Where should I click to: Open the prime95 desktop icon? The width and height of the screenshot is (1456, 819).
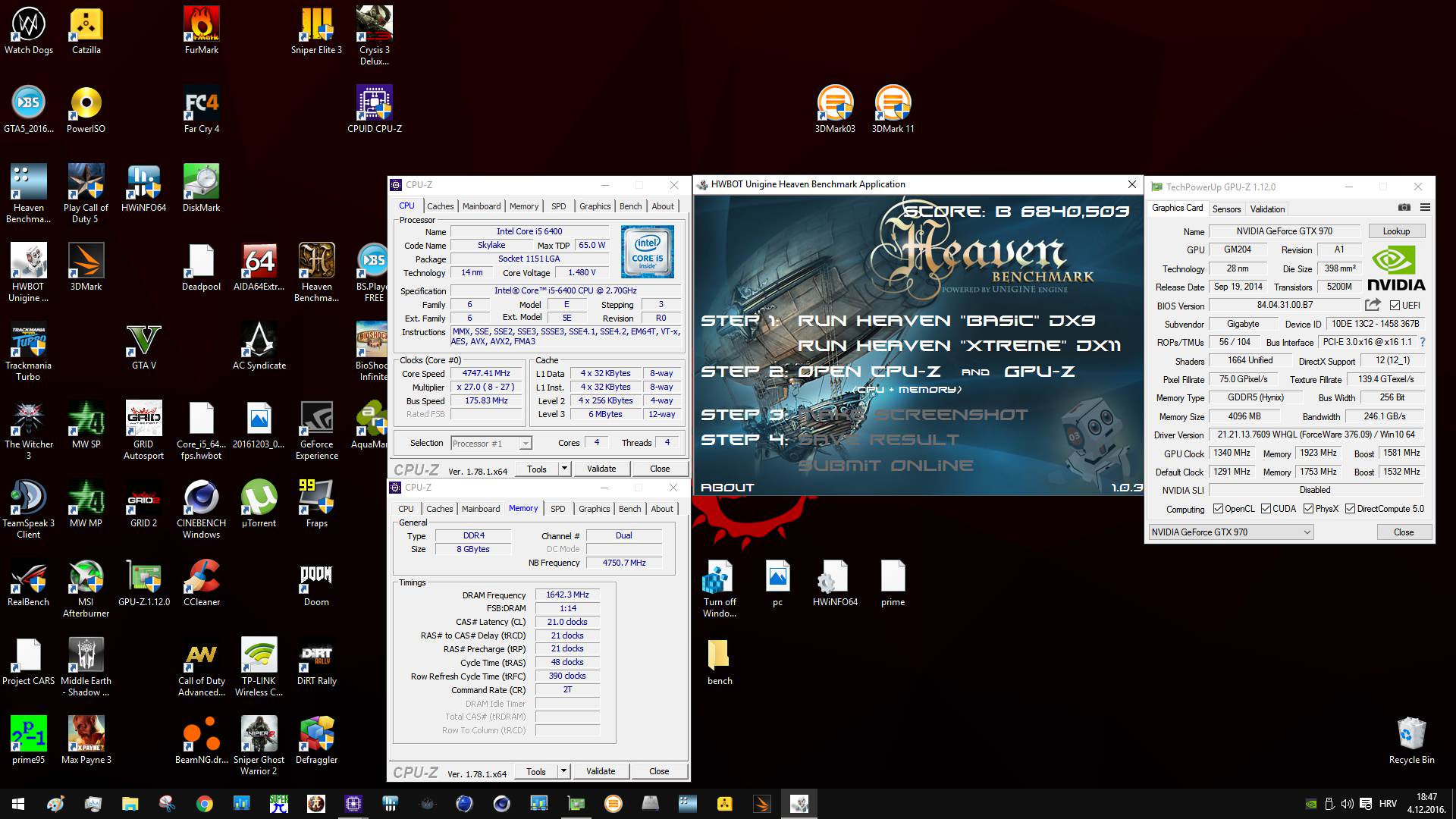28,740
